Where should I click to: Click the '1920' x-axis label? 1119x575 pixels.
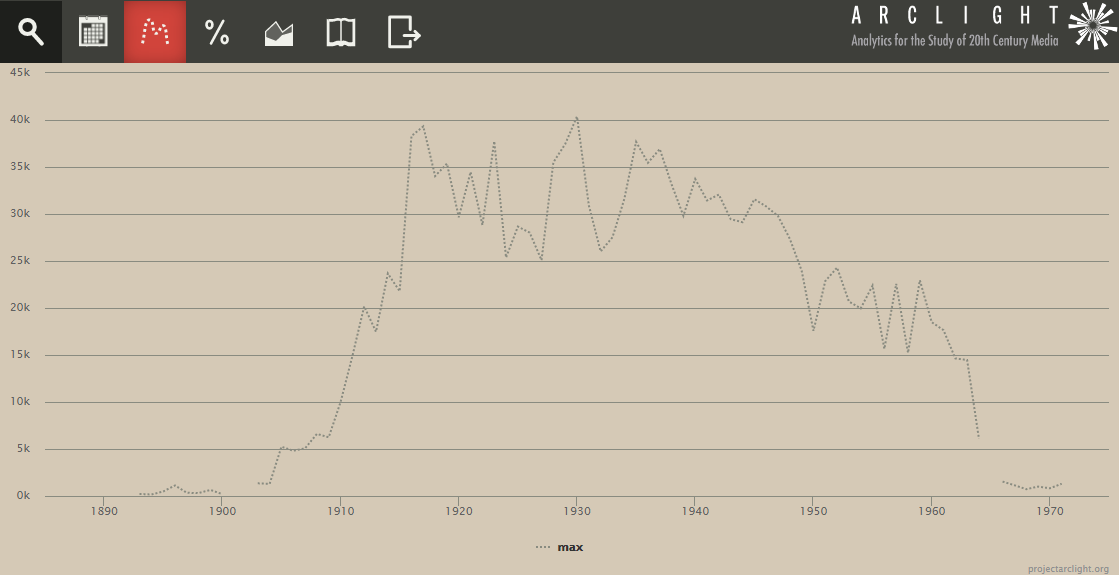(458, 512)
